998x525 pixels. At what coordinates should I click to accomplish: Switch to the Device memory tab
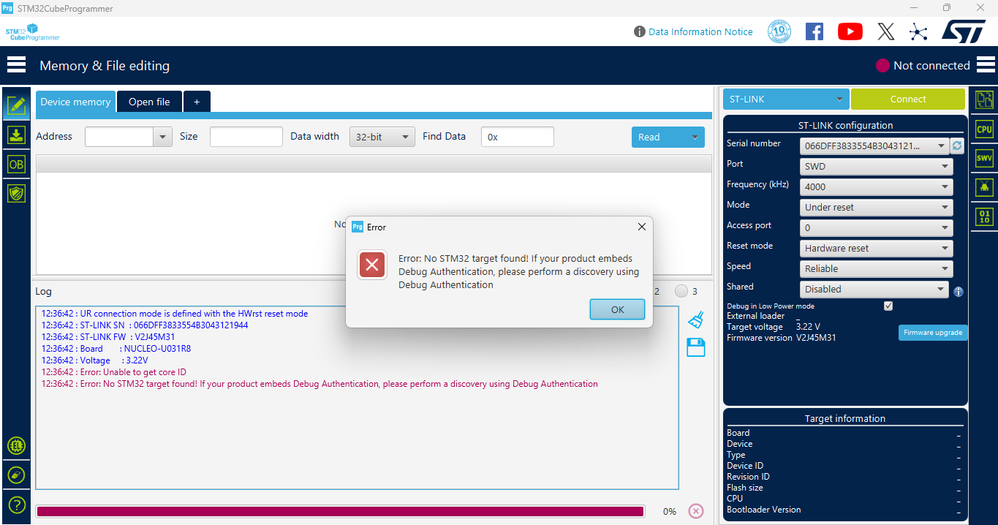click(75, 102)
